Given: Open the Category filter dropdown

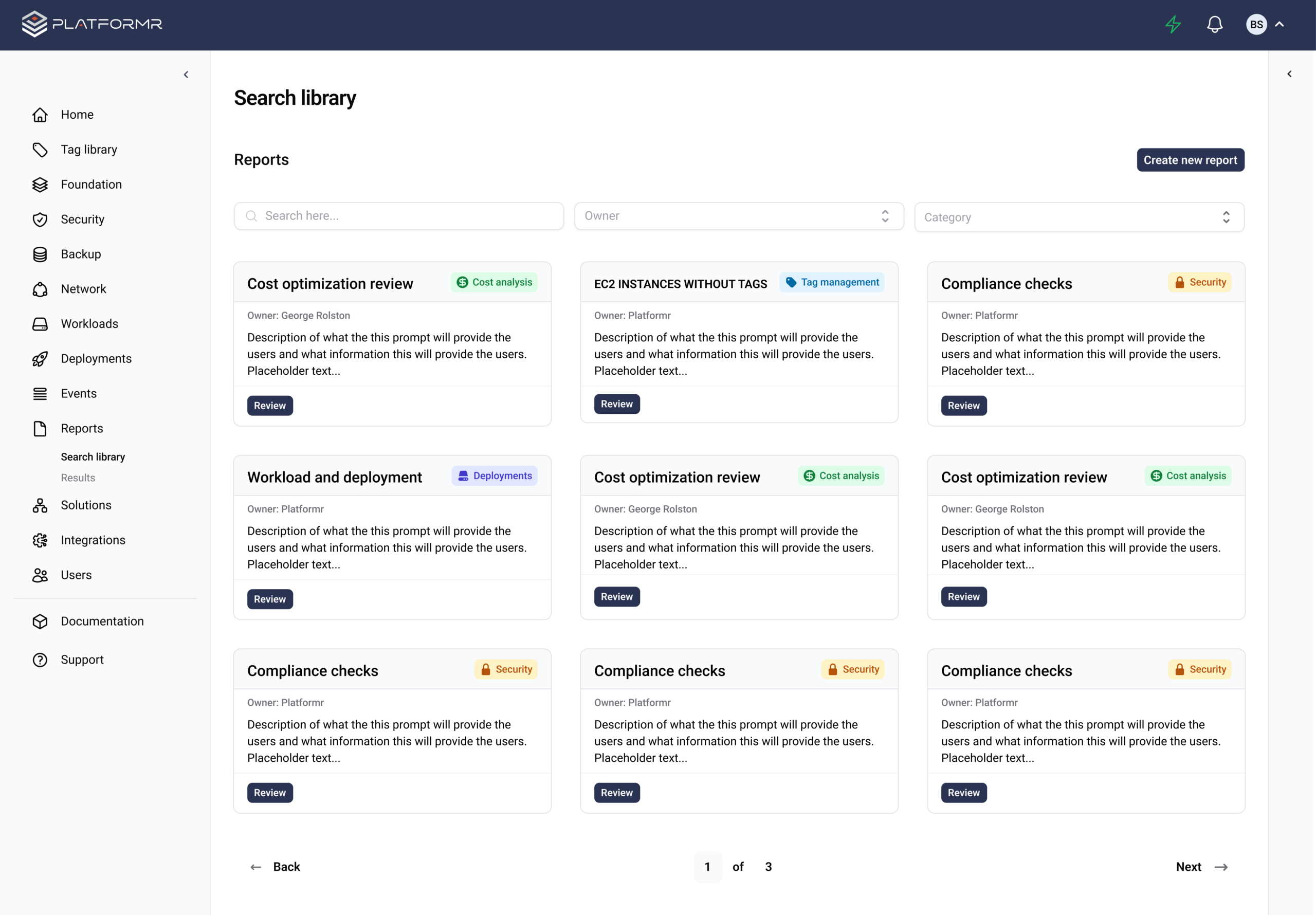Looking at the screenshot, I should (x=1079, y=217).
